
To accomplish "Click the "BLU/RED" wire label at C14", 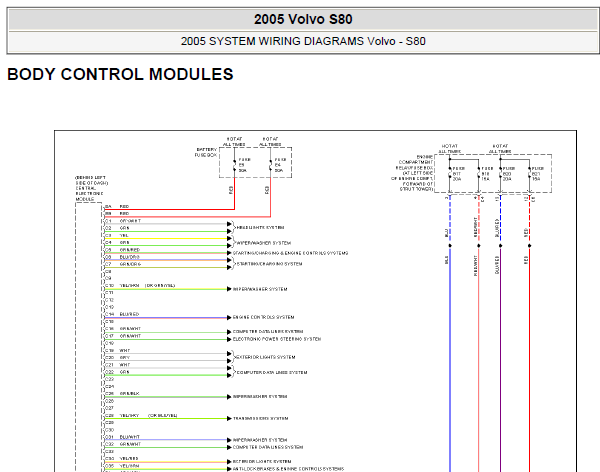I will (x=129, y=314).
